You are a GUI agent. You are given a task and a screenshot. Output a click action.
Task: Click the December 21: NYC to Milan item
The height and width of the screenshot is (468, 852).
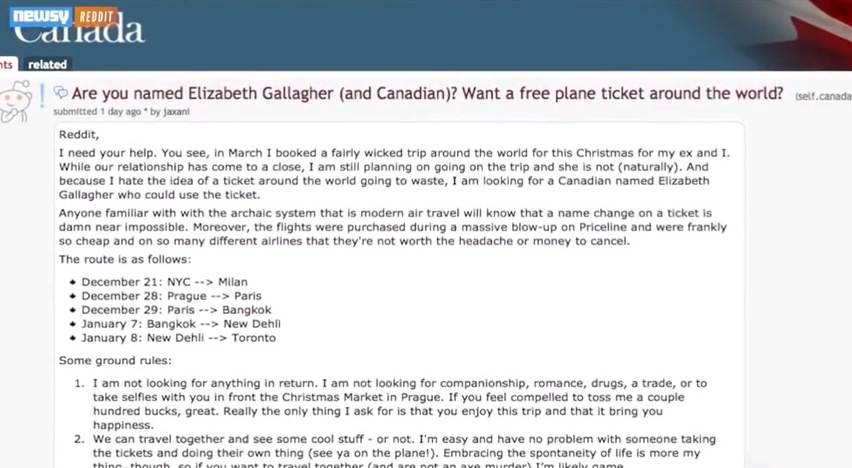coord(164,282)
